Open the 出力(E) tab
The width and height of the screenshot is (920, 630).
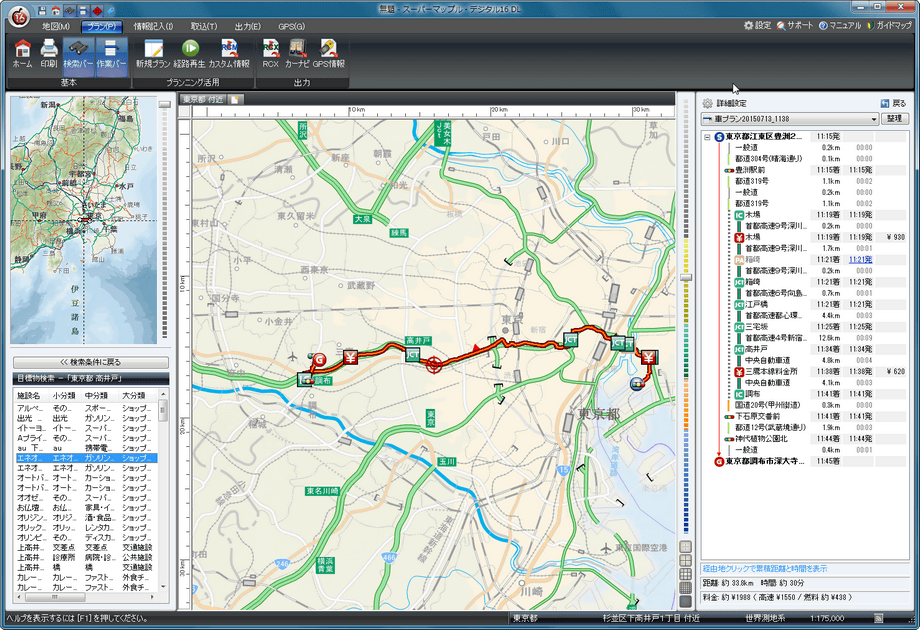click(x=248, y=26)
